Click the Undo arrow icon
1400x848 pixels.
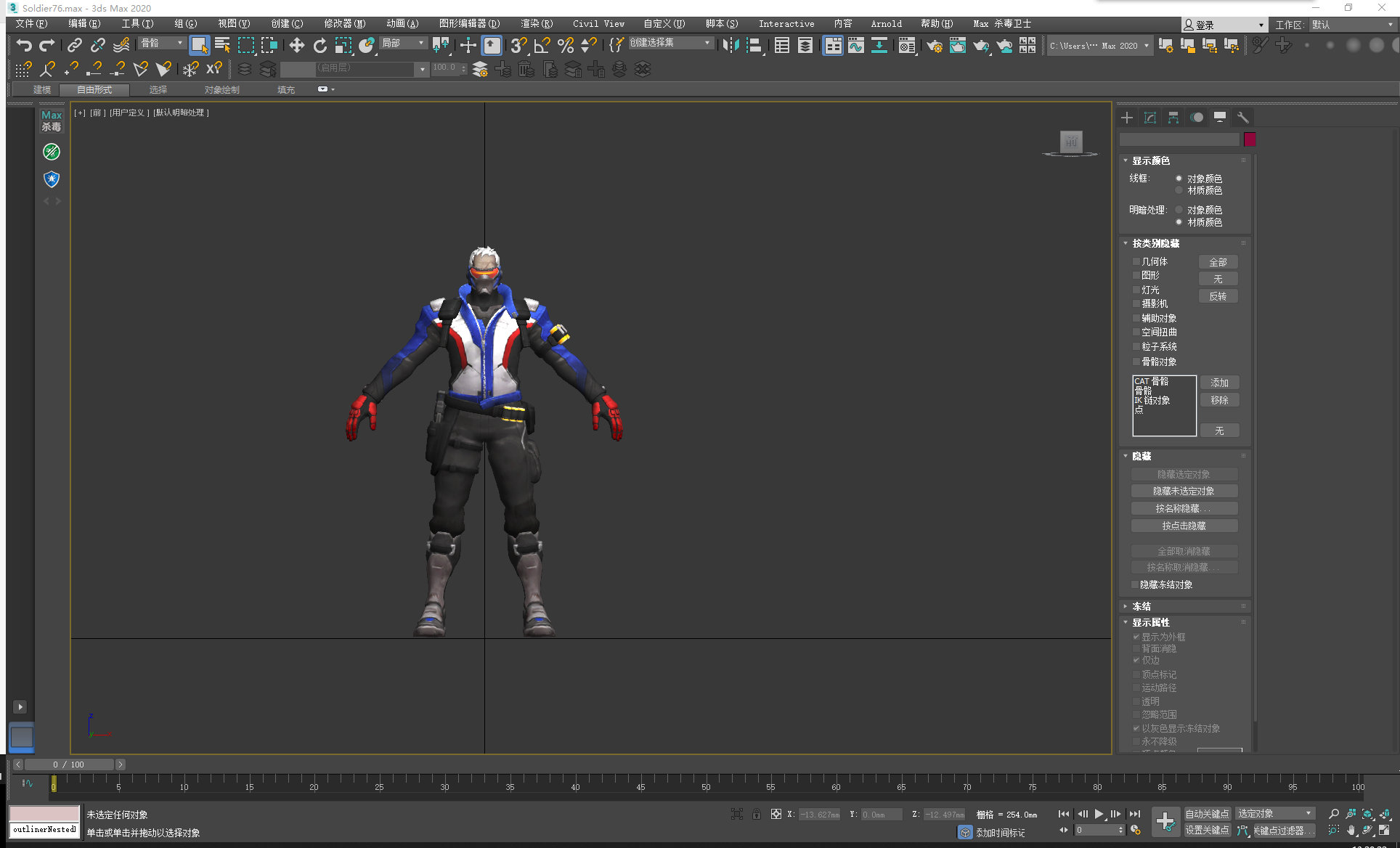[x=24, y=46]
